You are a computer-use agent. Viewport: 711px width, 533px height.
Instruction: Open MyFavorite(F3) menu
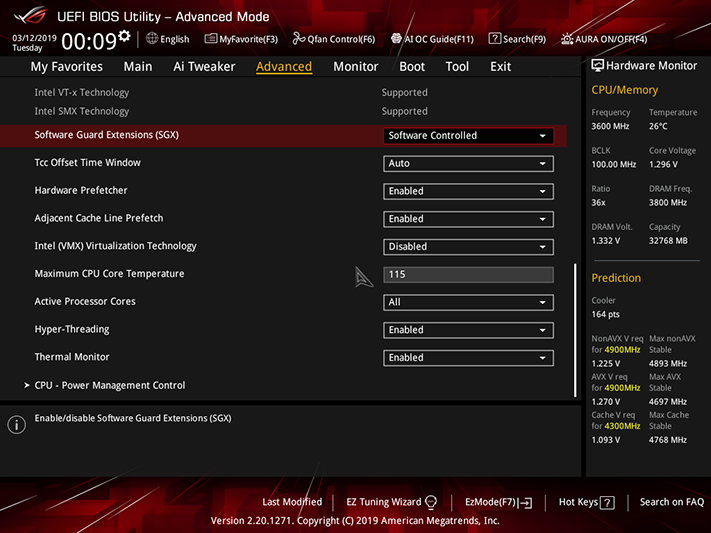click(x=241, y=39)
